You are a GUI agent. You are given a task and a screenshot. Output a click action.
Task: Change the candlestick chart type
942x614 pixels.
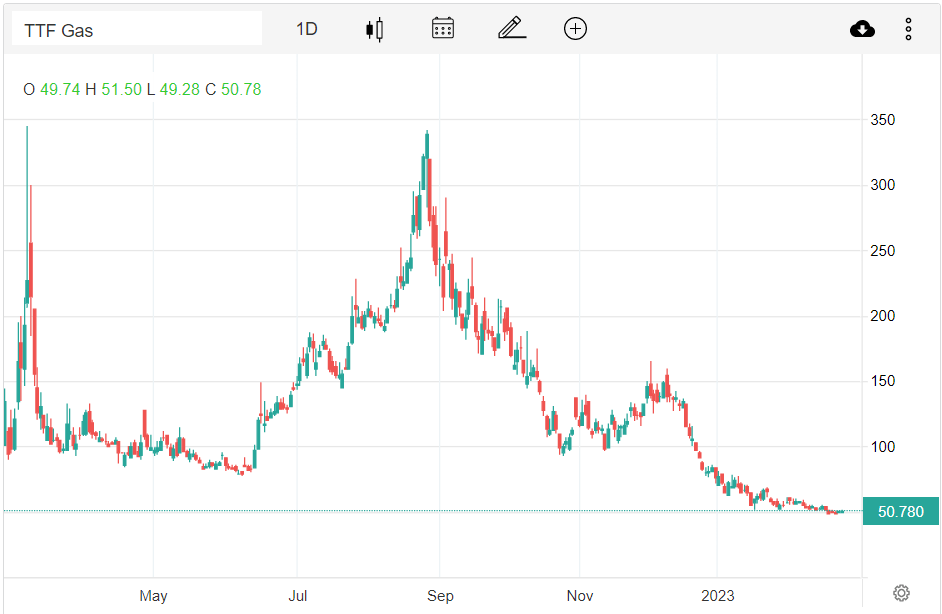374,29
